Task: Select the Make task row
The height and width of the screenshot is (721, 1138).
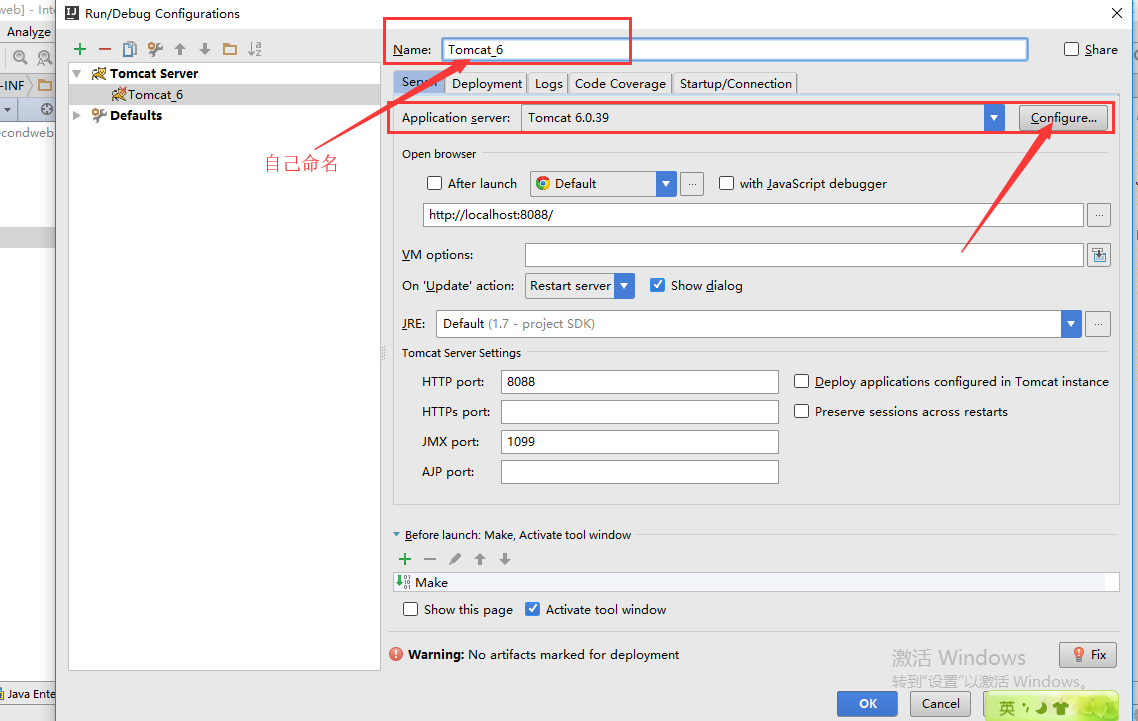Action: [756, 582]
